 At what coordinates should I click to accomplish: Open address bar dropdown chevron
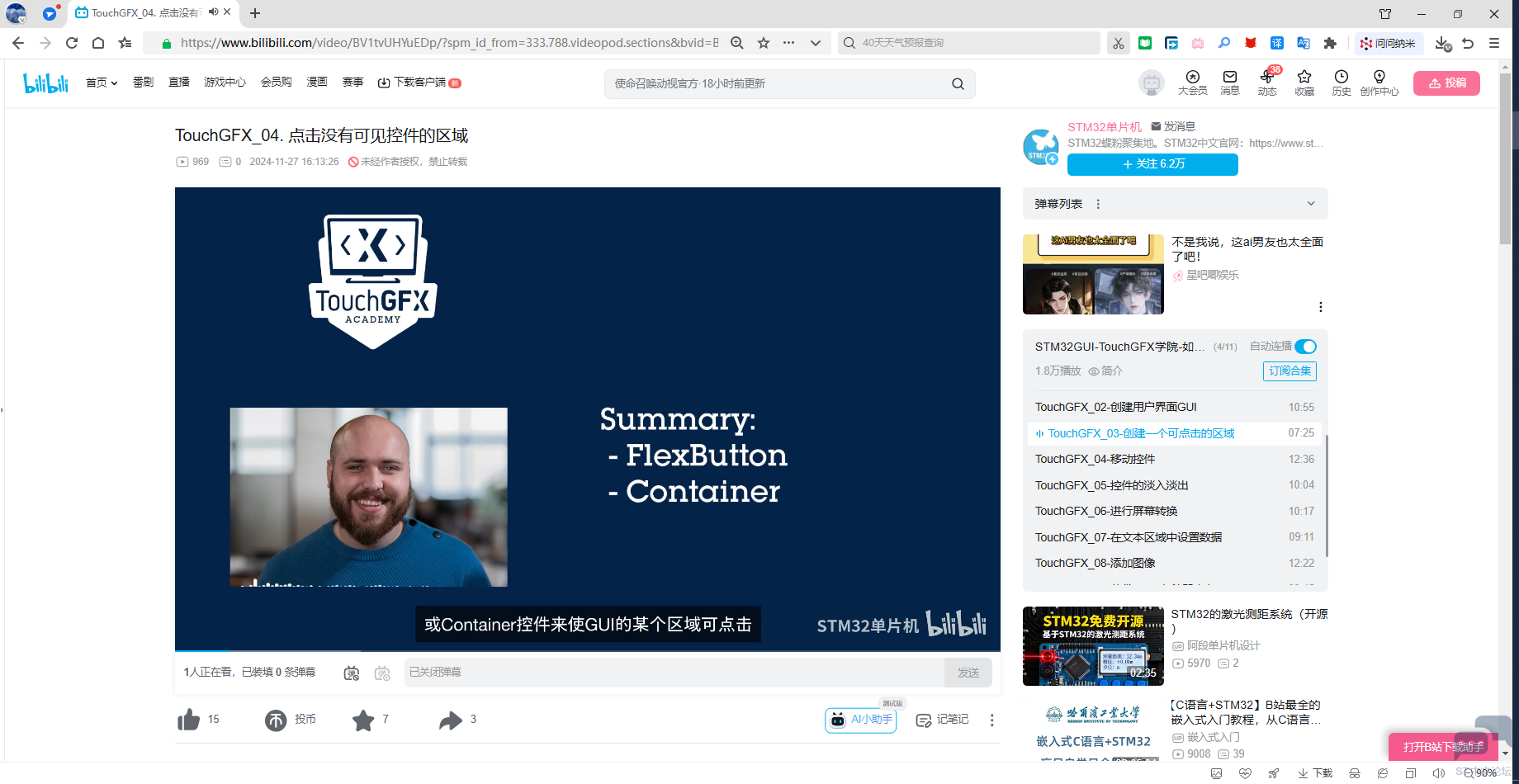(816, 43)
